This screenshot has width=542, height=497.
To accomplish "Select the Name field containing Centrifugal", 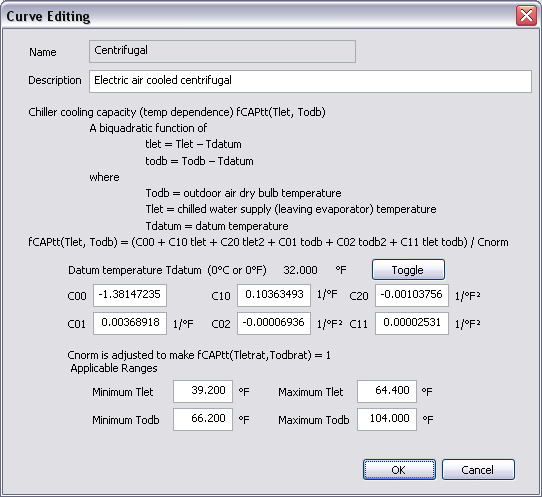I will (222, 51).
